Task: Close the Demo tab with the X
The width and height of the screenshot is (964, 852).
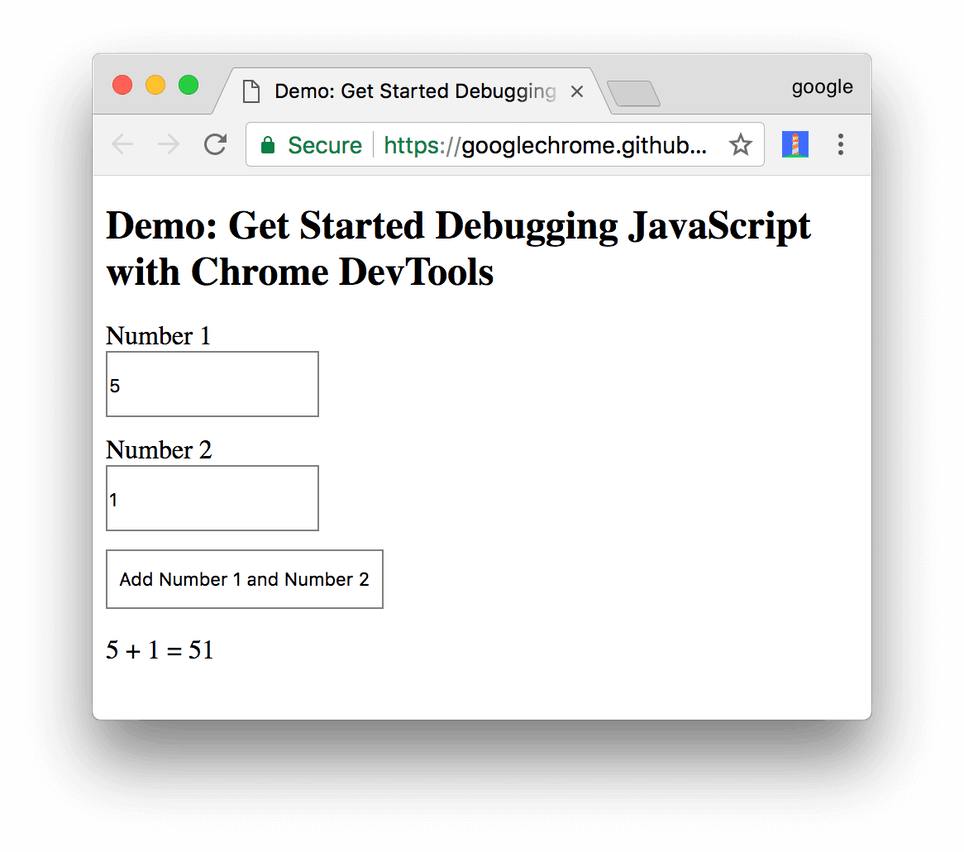Action: click(x=577, y=92)
